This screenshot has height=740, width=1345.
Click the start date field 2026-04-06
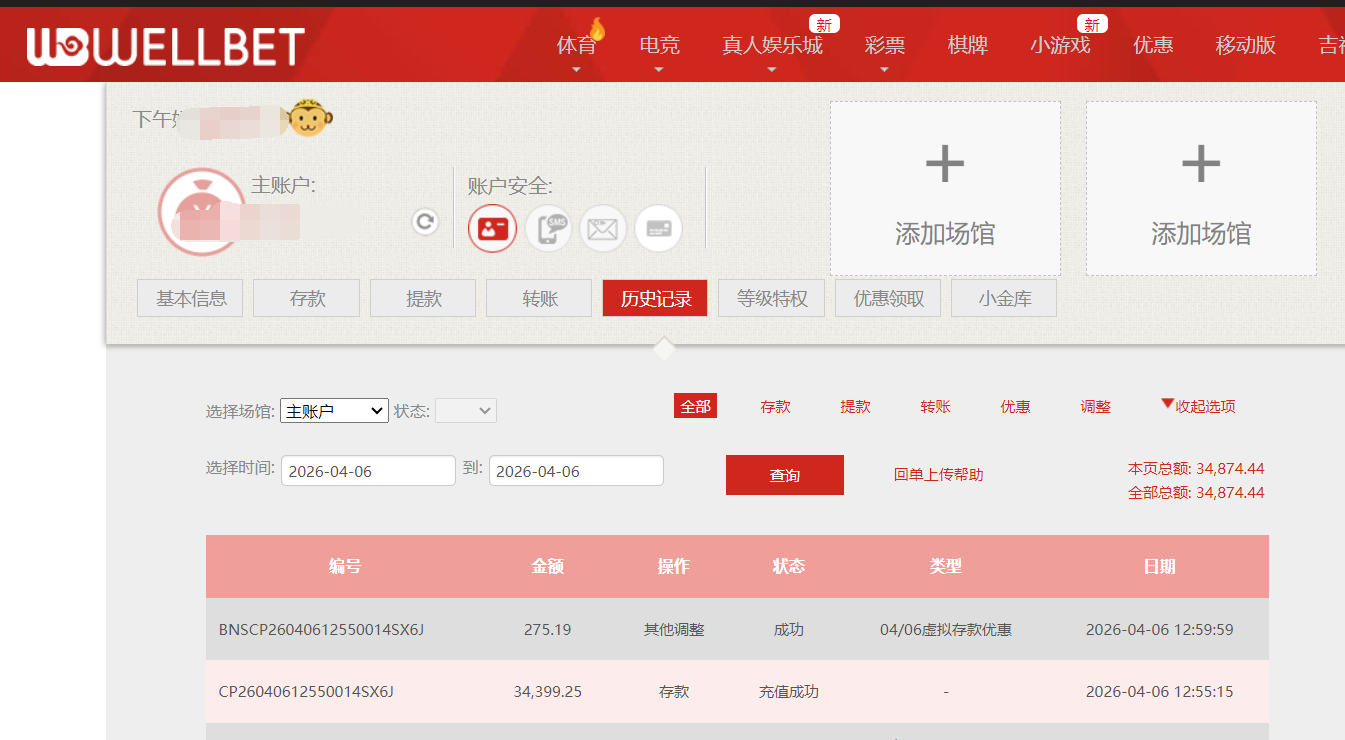[368, 470]
